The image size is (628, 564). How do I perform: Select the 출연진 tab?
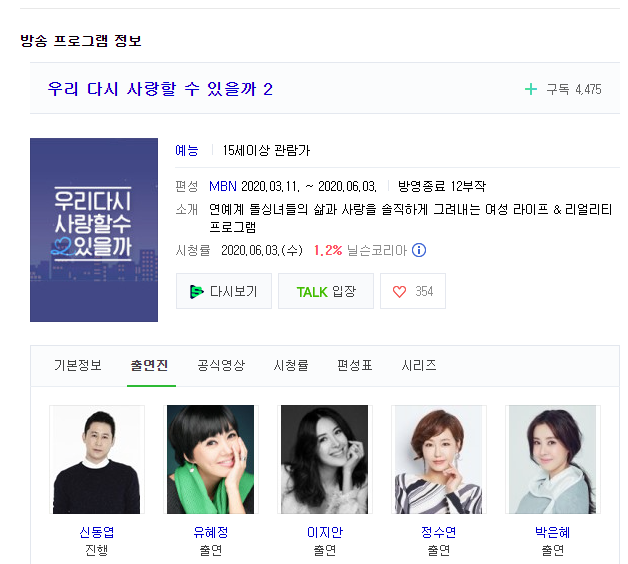click(149, 365)
